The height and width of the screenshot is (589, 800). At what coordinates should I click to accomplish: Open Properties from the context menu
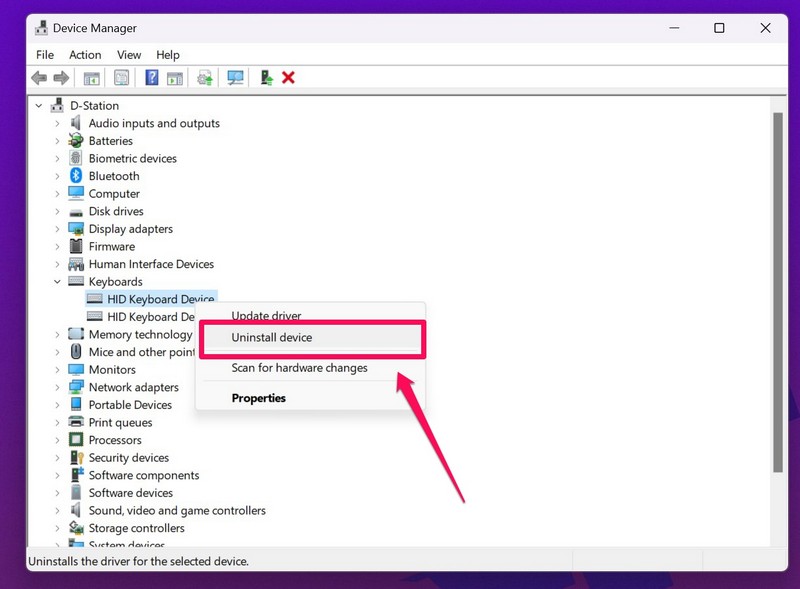pos(259,397)
